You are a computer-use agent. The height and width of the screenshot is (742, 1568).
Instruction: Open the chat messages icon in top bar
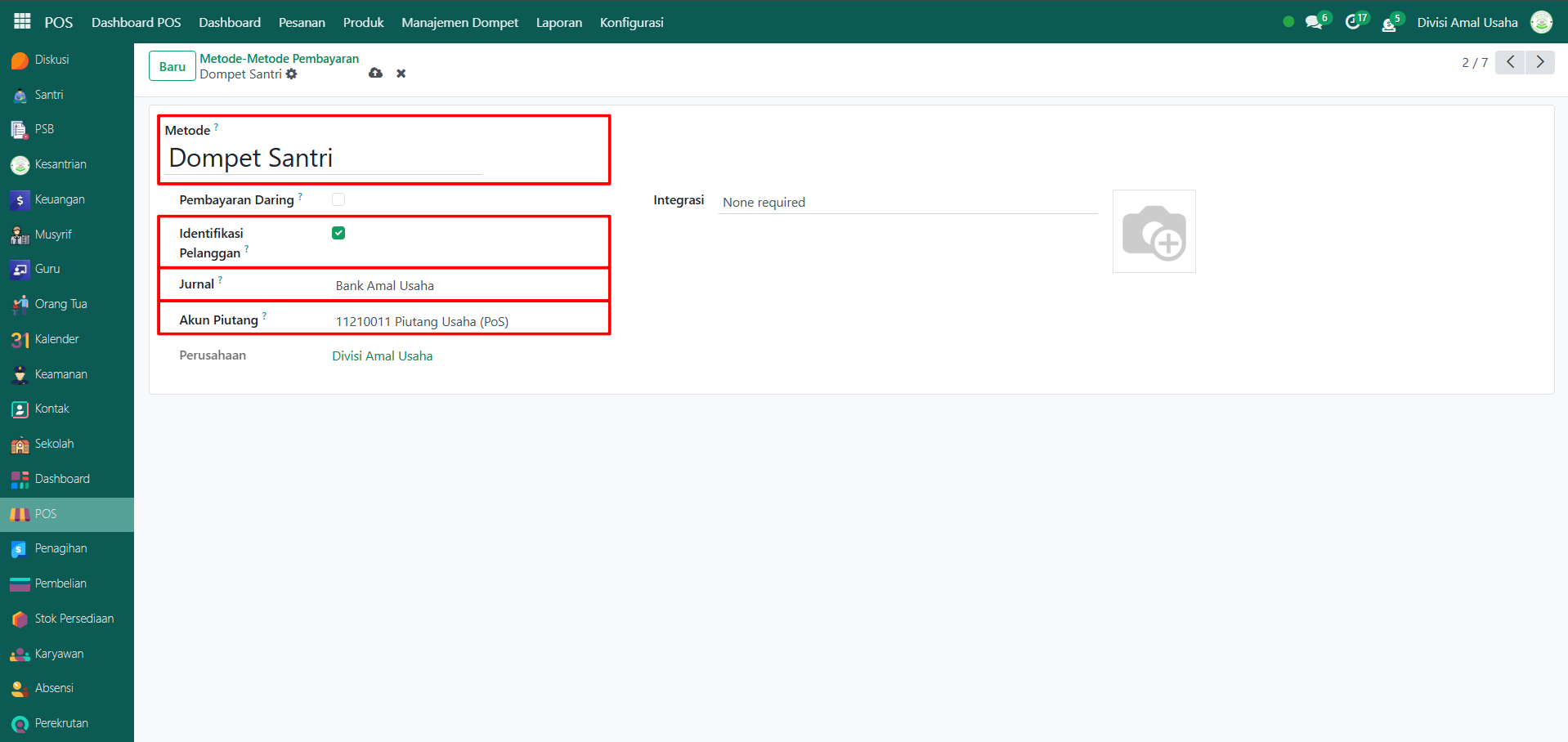coord(1314,22)
